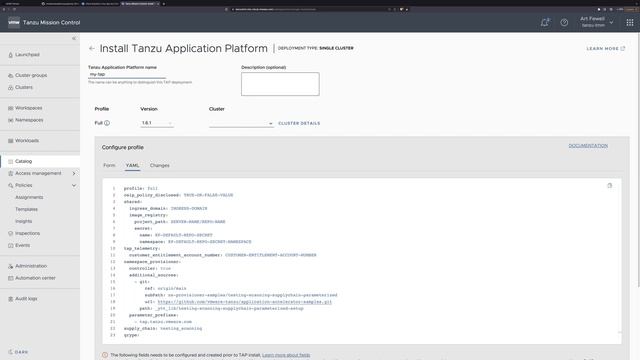The height and width of the screenshot is (360, 640).
Task: Open Templates under Policies
Action: (27, 209)
